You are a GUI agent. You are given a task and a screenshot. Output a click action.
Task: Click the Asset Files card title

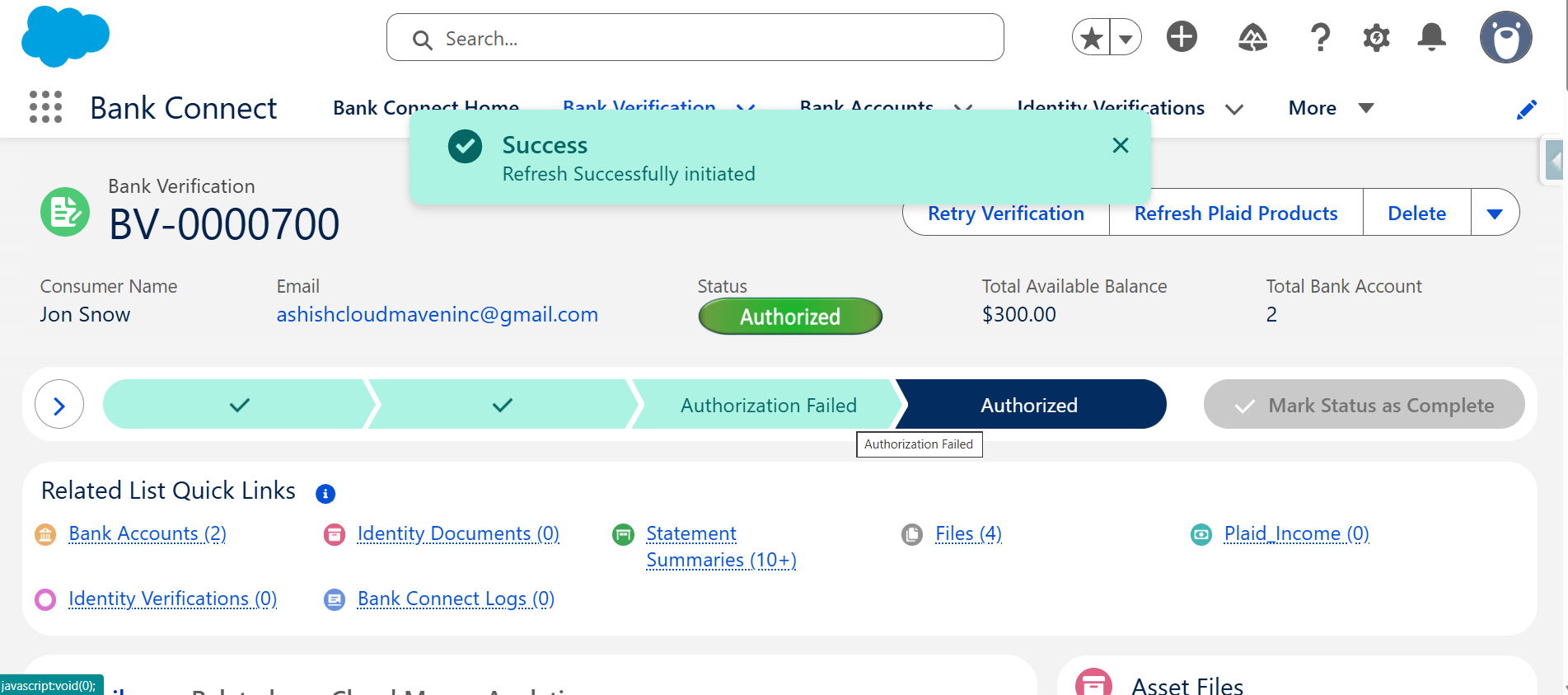pyautogui.click(x=1187, y=684)
